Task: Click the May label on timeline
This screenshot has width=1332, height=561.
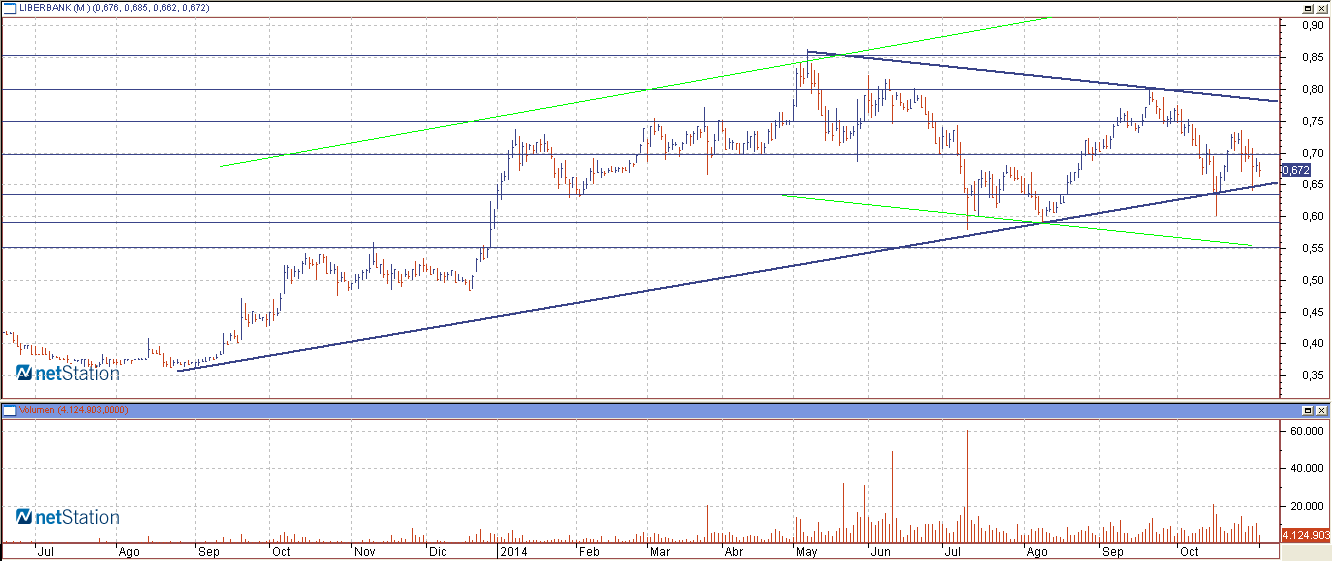Action: click(807, 551)
